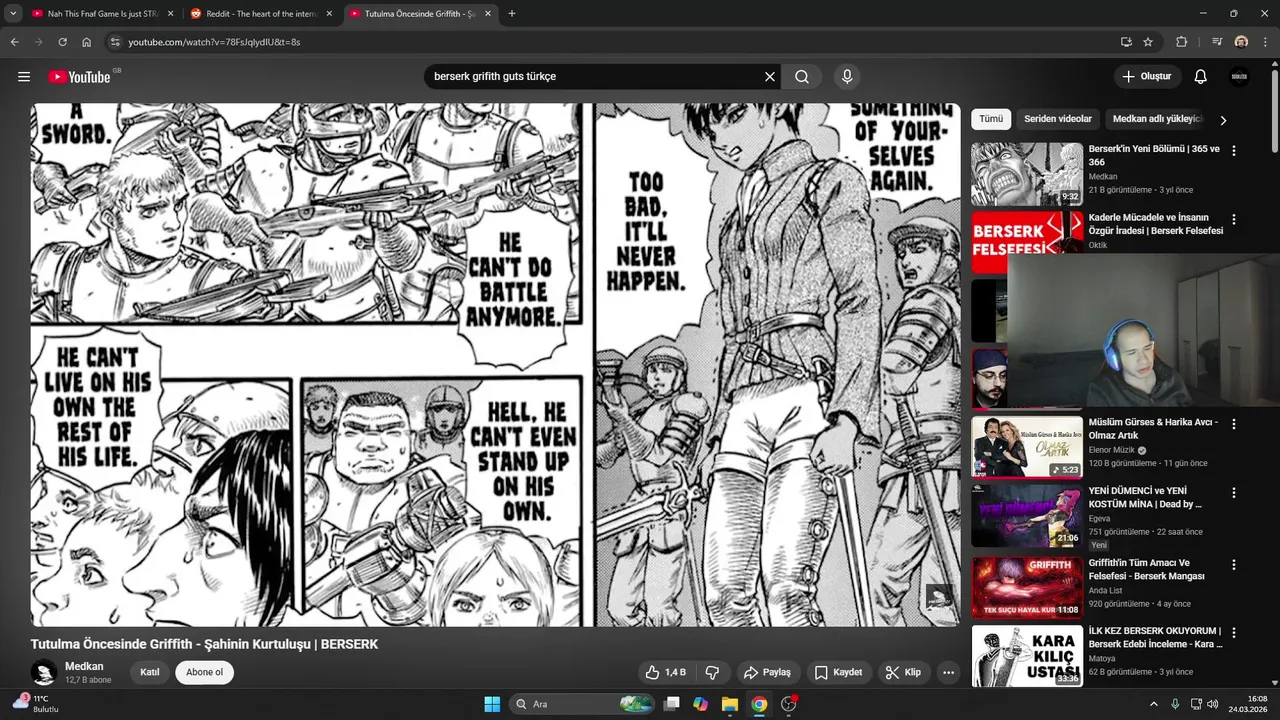Show hidden system tray icons chevron
Screen dimensions: 1280x720
point(1153,704)
